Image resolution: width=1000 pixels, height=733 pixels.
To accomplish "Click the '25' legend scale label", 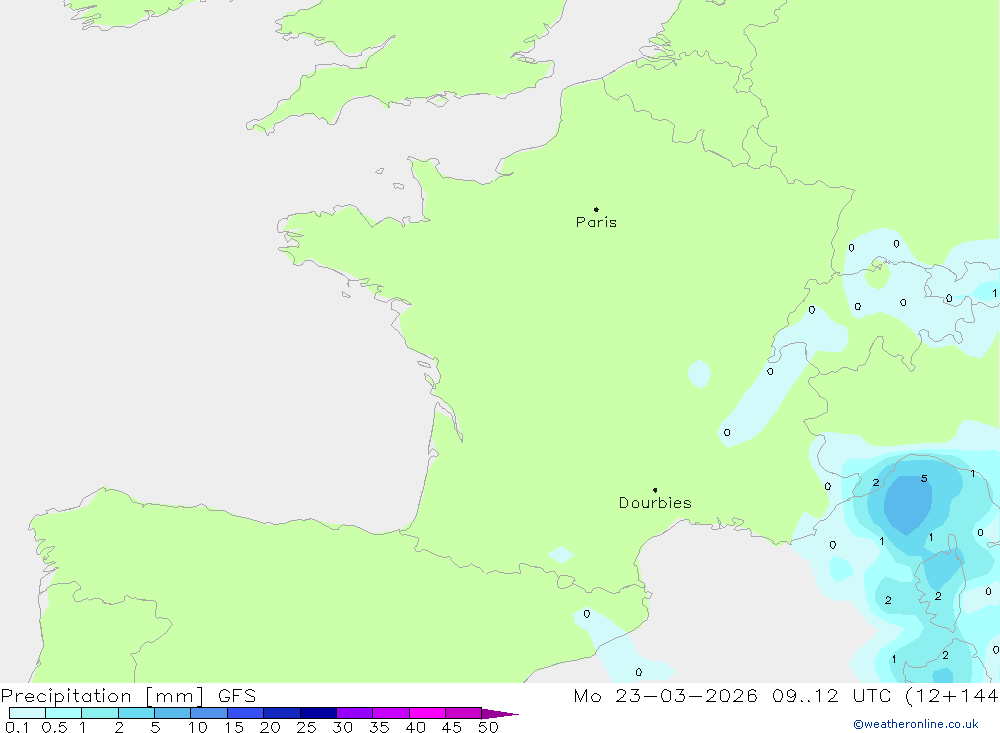I will pos(306,727).
